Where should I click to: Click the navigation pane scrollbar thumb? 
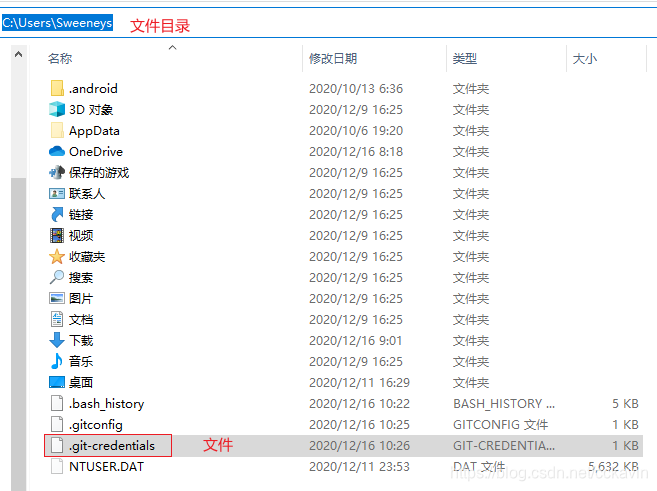point(18,334)
